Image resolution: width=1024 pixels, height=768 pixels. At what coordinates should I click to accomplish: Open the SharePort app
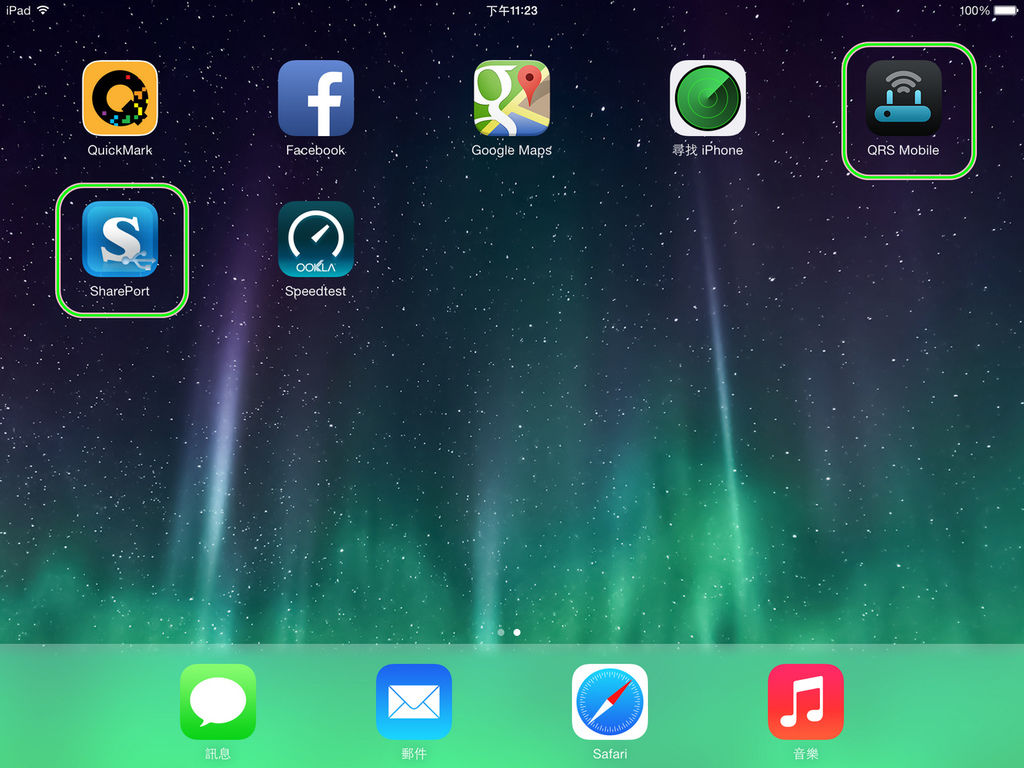(120, 239)
